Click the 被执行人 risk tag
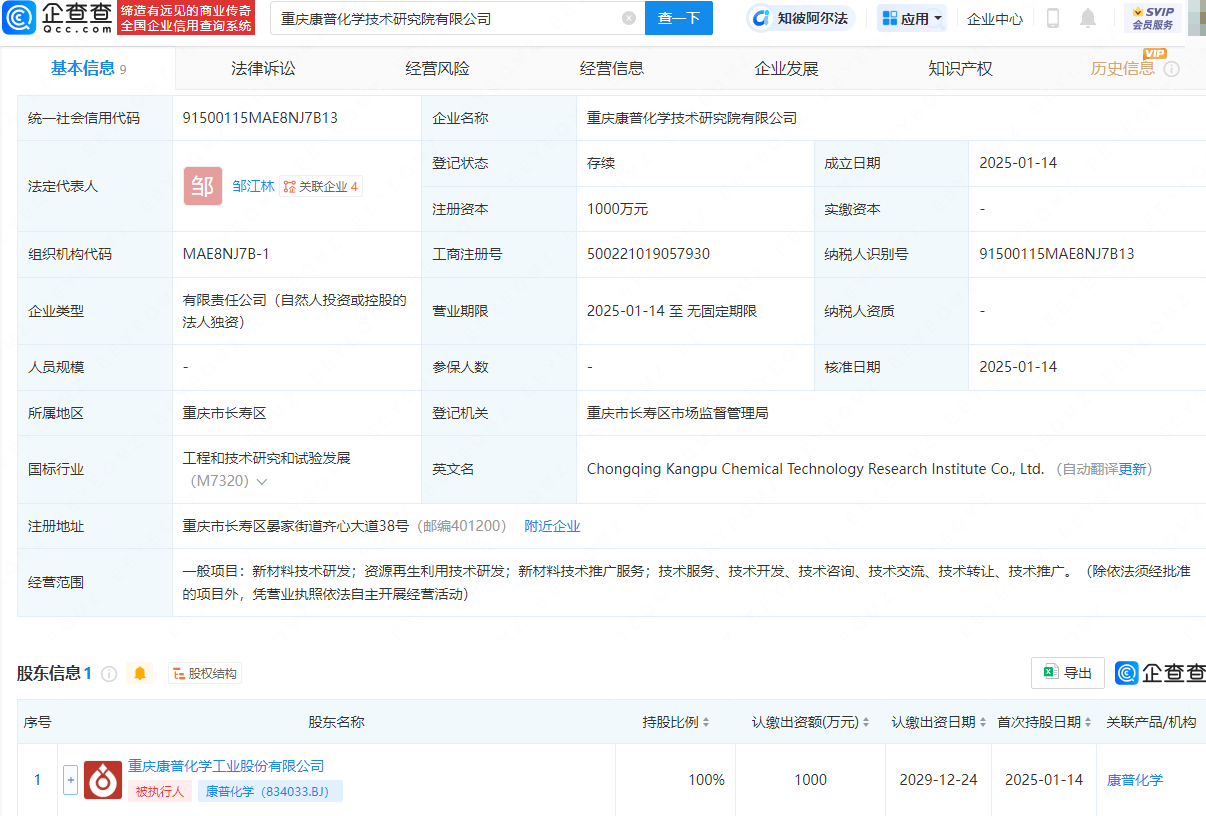This screenshot has width=1206, height=816. click(160, 791)
